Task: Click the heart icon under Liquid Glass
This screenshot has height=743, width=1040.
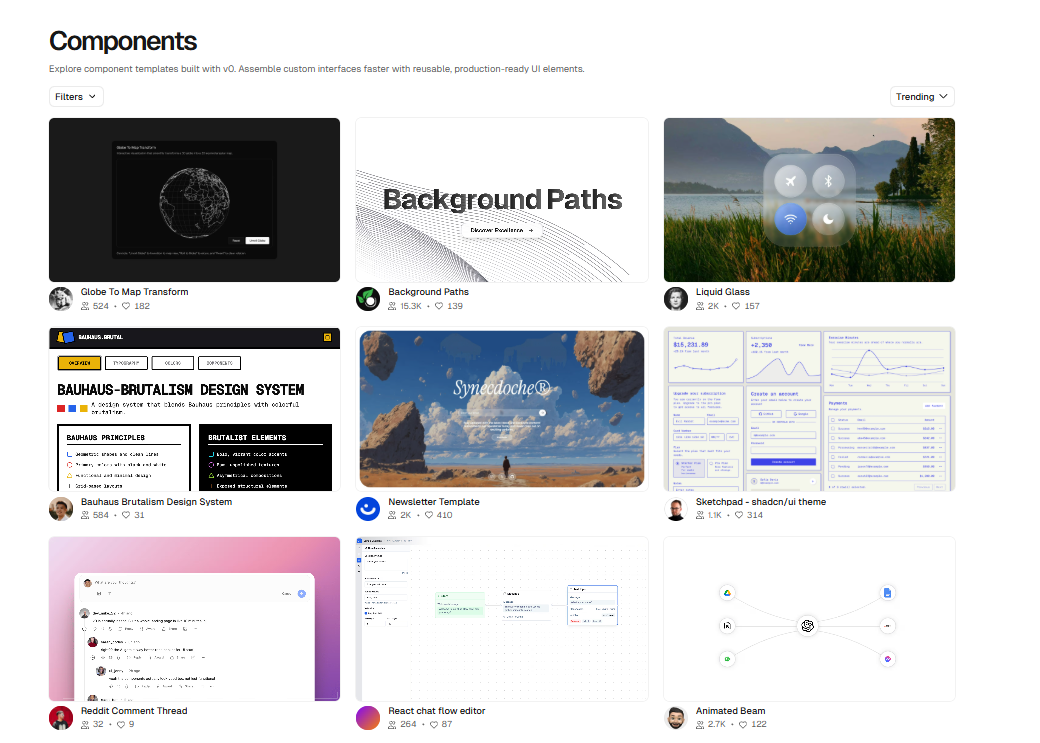Action: (736, 306)
